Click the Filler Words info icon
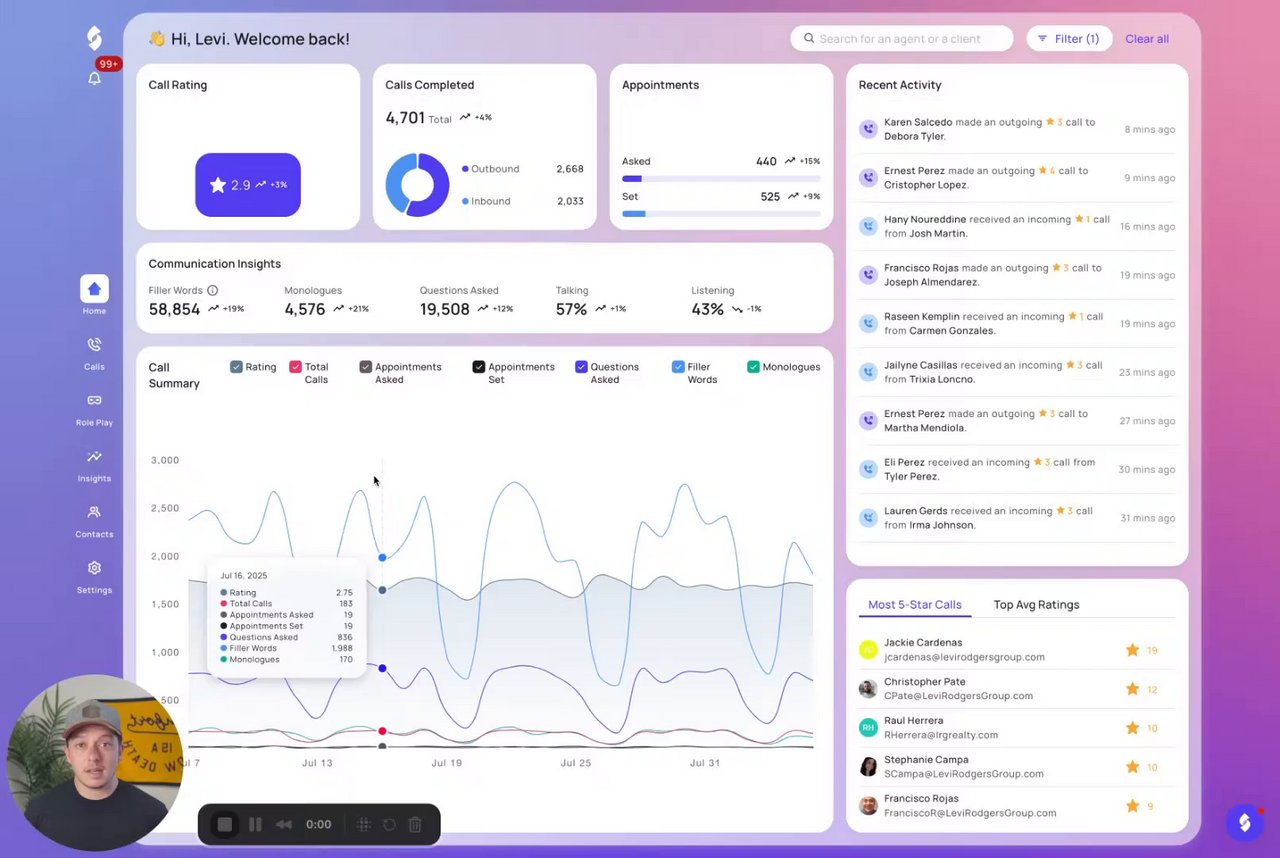The height and width of the screenshot is (858, 1280). pyautogui.click(x=212, y=291)
